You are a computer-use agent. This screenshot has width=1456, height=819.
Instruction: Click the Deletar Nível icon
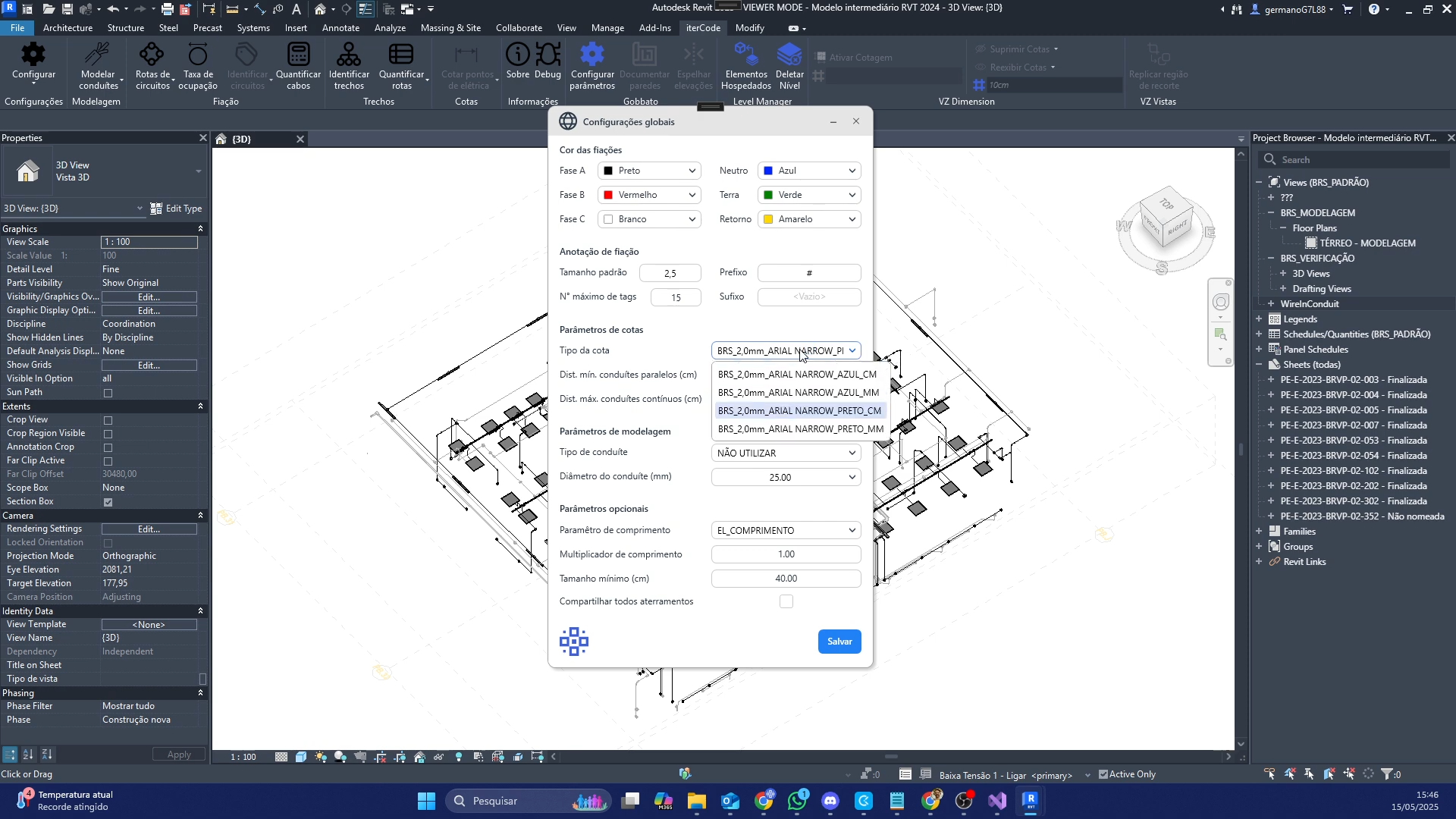[789, 55]
